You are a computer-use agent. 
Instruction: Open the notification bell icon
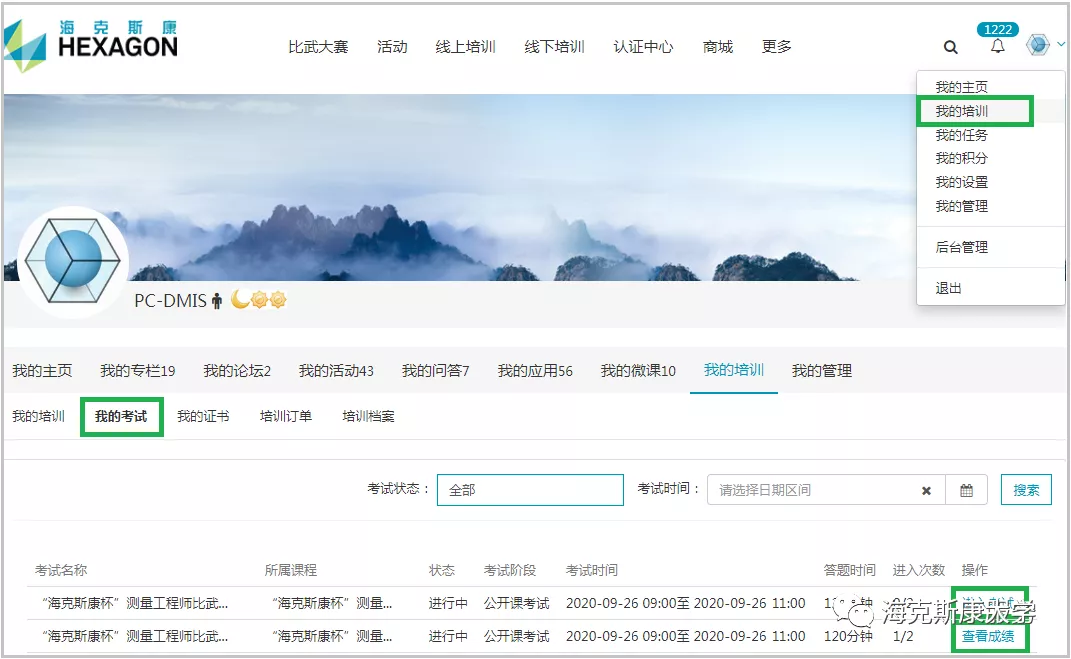pos(997,47)
